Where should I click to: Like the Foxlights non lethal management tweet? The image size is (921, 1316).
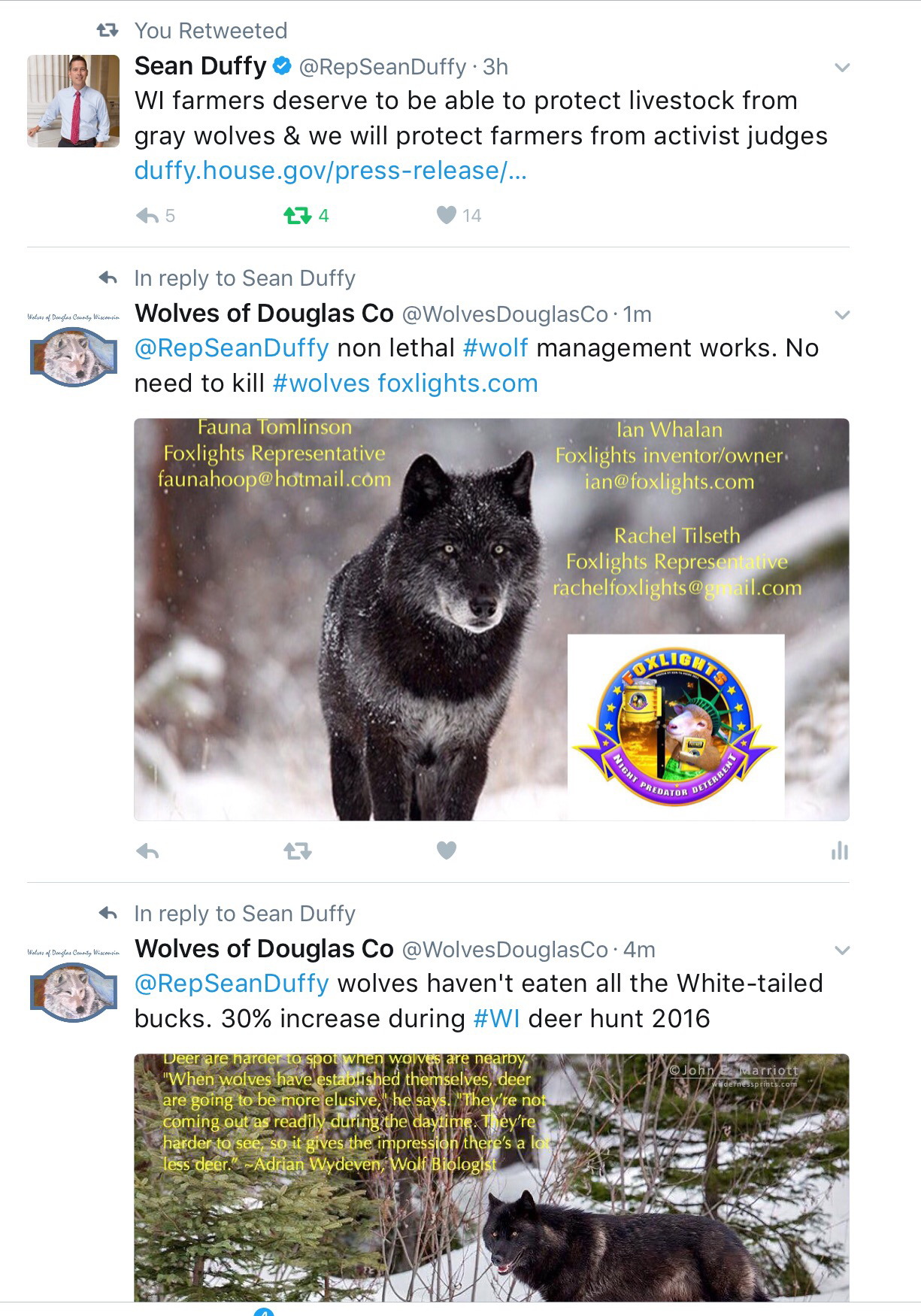pos(447,851)
